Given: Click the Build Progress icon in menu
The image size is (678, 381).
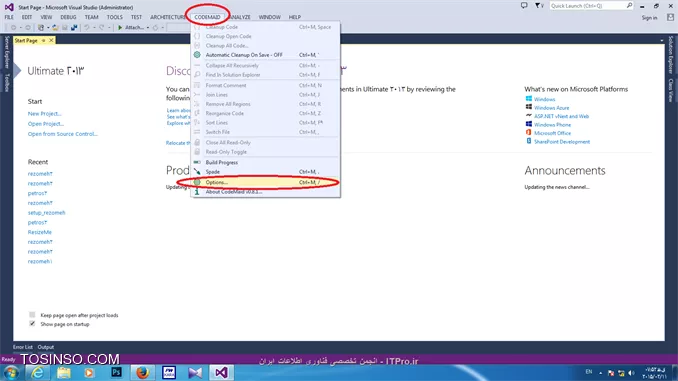Looking at the screenshot, I should (x=197, y=162).
